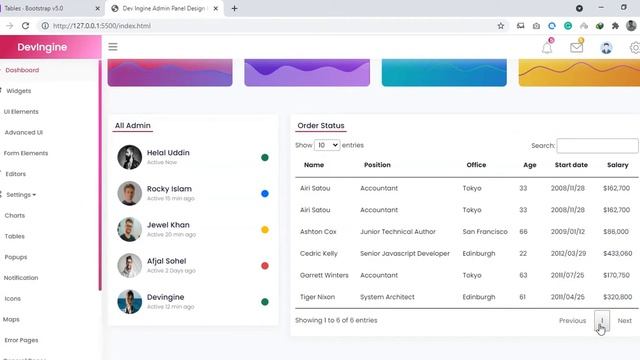Close the Dev Ingine Admin Panel tab
This screenshot has height=360, width=640.
coord(216,8)
